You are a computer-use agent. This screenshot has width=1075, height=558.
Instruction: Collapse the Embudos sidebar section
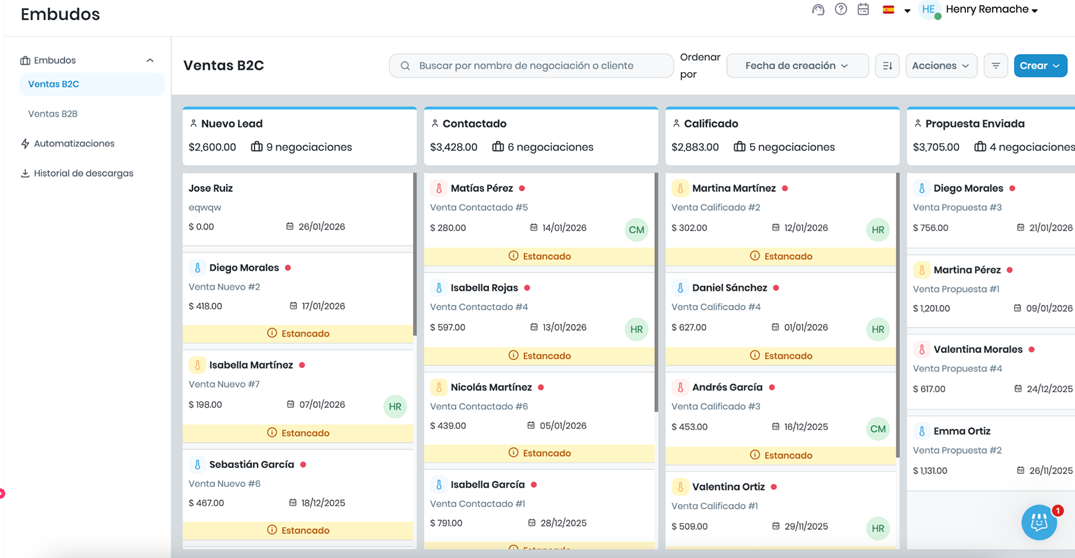coord(149,60)
